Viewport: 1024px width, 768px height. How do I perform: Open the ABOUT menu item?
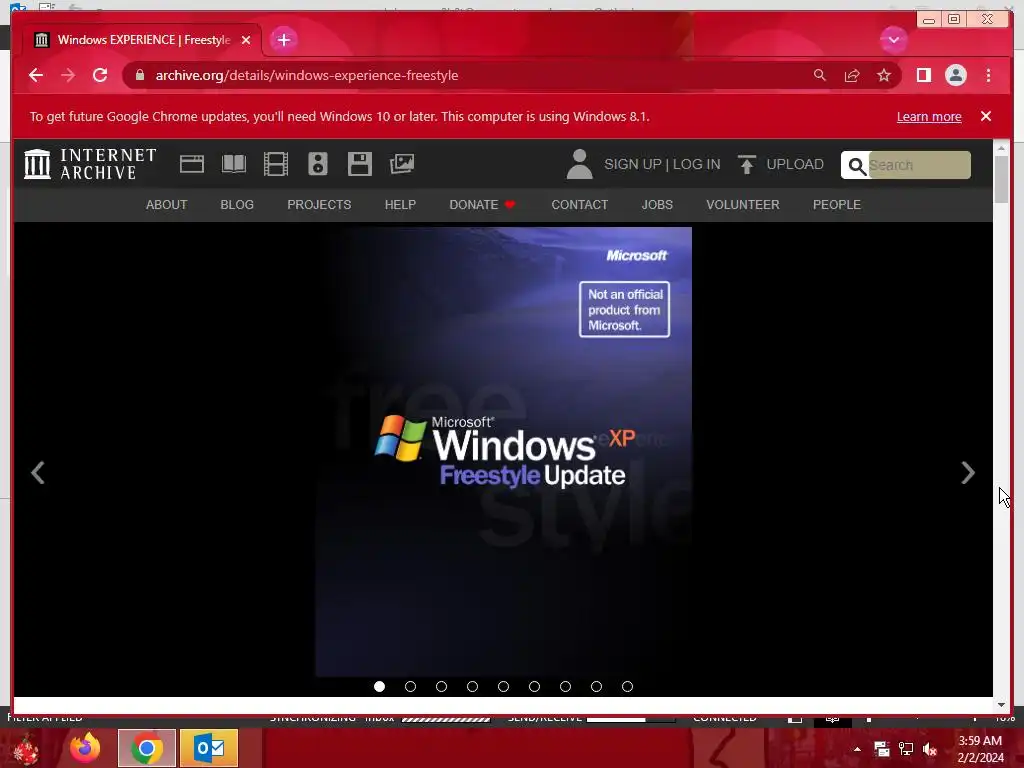coord(167,204)
